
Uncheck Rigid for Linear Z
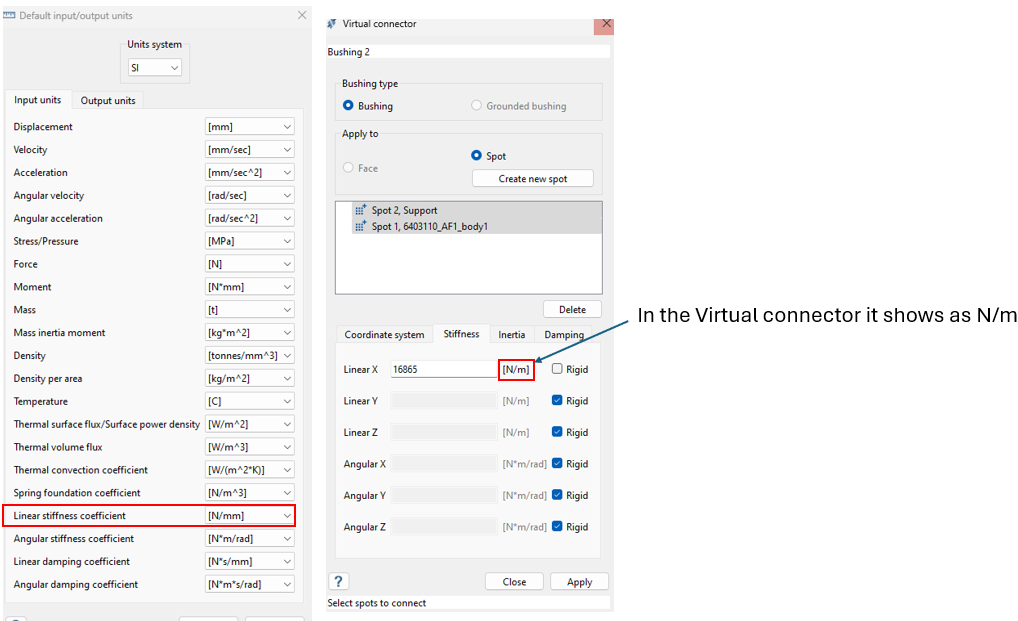pos(557,432)
